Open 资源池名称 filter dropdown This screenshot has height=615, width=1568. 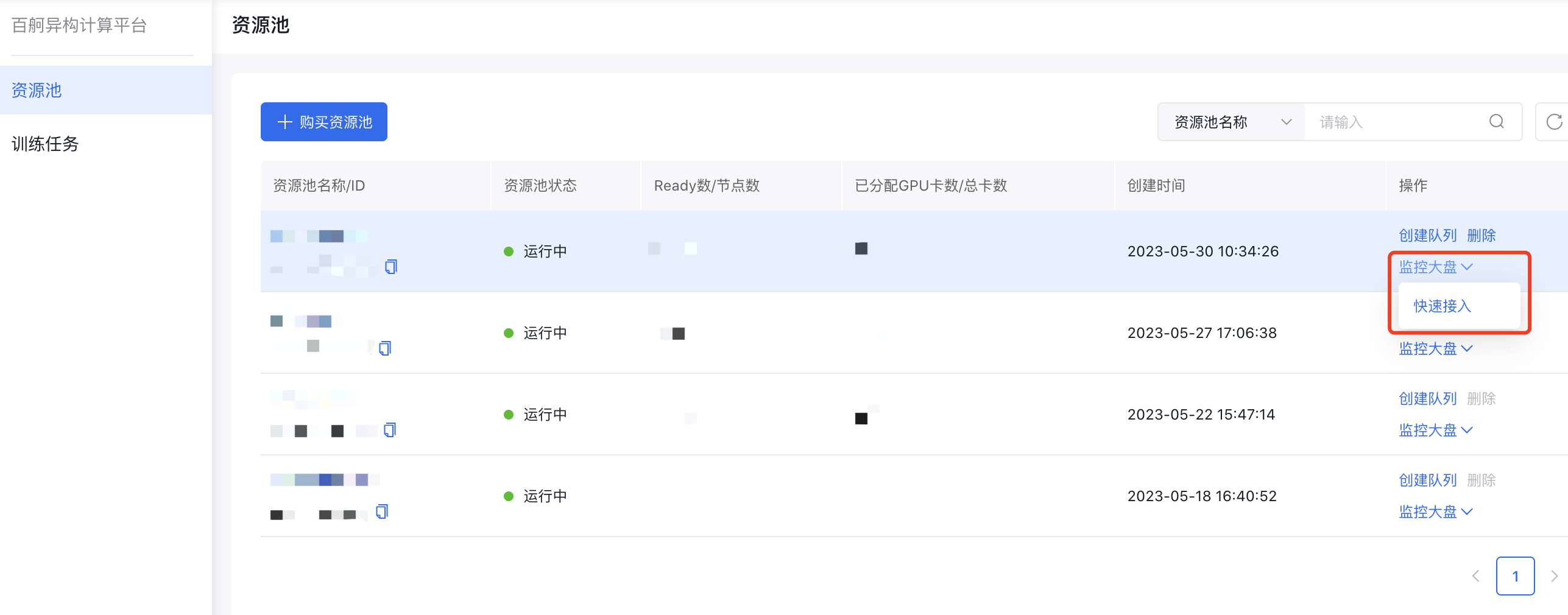pyautogui.click(x=1232, y=122)
